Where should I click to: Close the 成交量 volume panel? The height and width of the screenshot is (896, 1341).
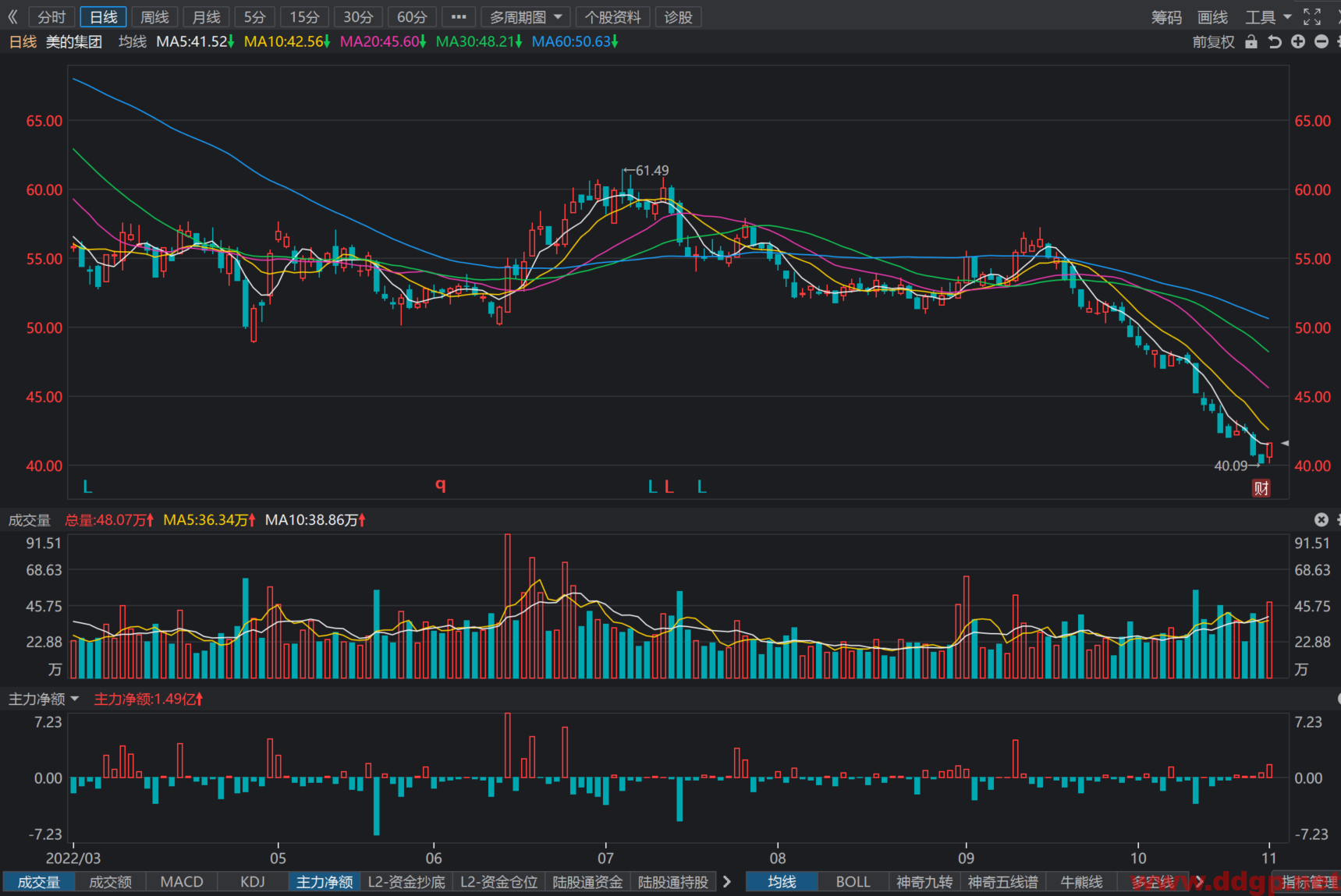click(x=1321, y=519)
